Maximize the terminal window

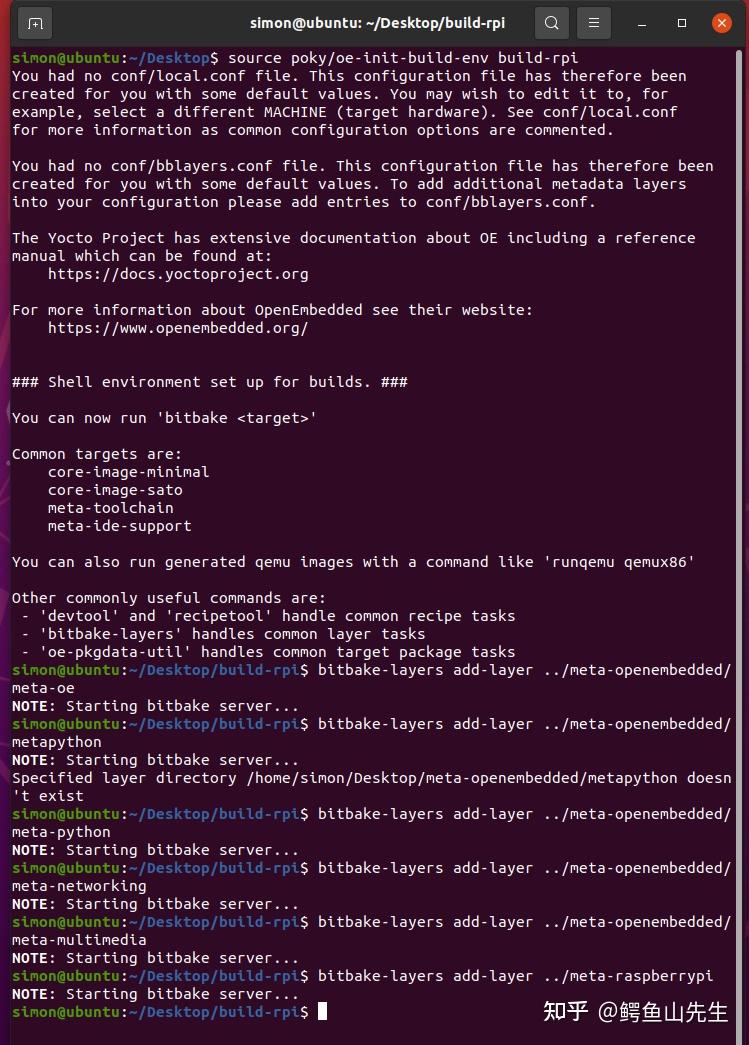[x=682, y=22]
